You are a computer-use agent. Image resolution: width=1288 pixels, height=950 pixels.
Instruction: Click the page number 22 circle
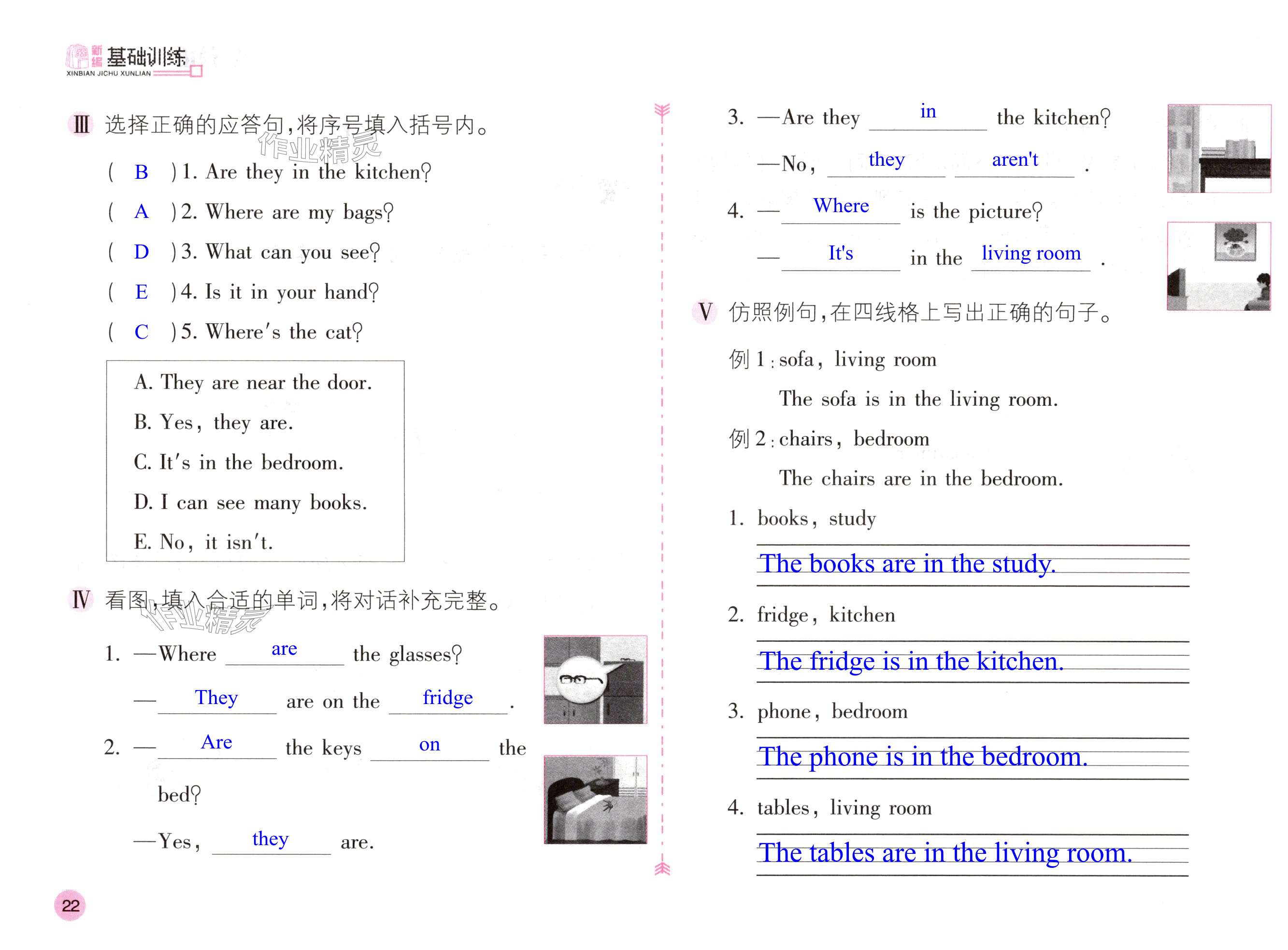[70, 906]
